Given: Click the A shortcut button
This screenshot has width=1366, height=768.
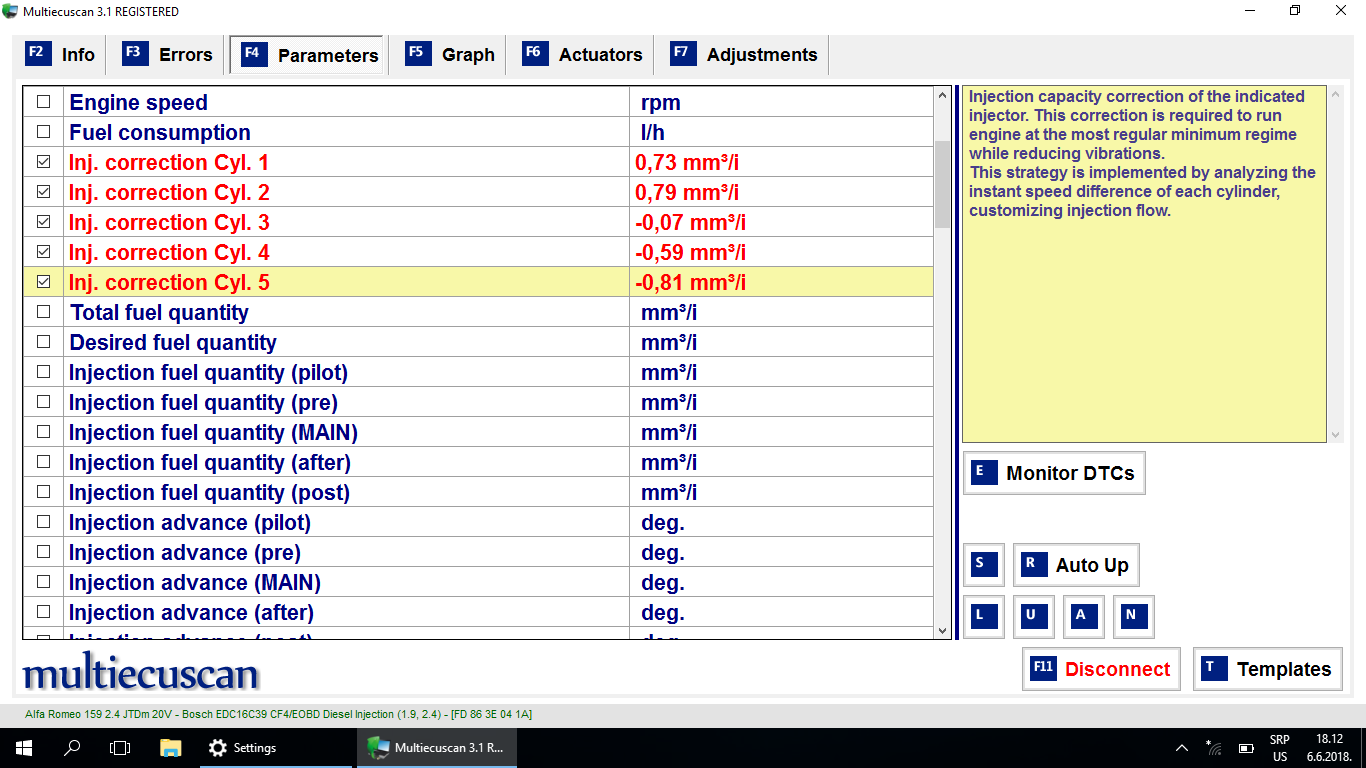Looking at the screenshot, I should tap(1083, 617).
